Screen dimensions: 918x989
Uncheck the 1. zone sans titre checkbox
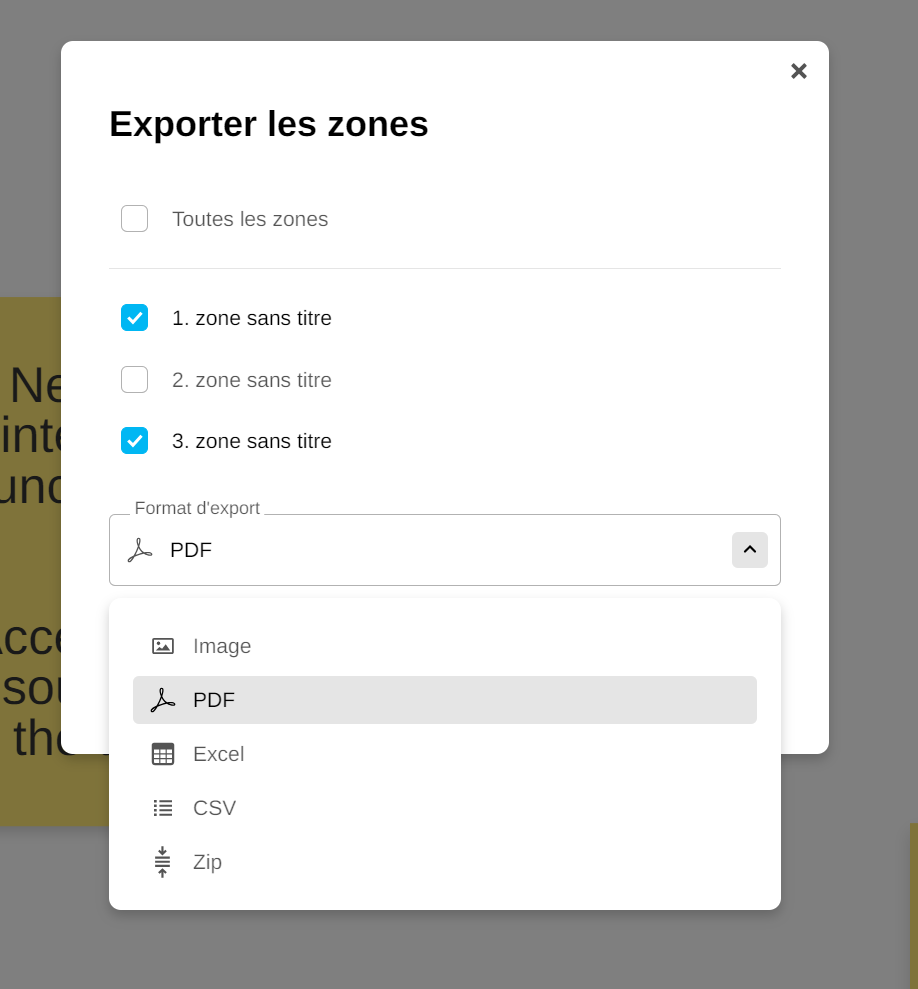coord(135,318)
